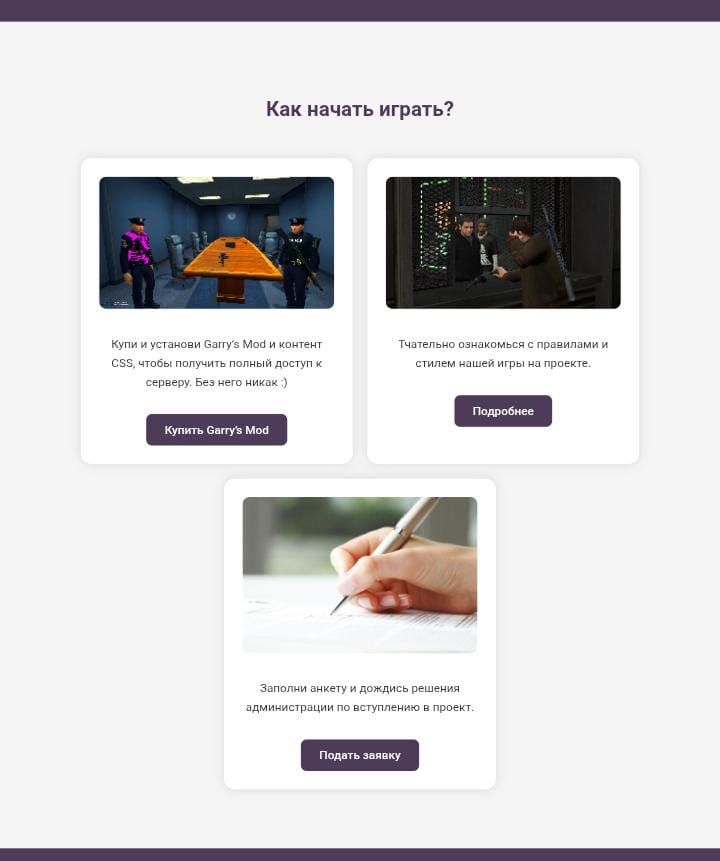Click the orange table in the first image

pos(233,264)
